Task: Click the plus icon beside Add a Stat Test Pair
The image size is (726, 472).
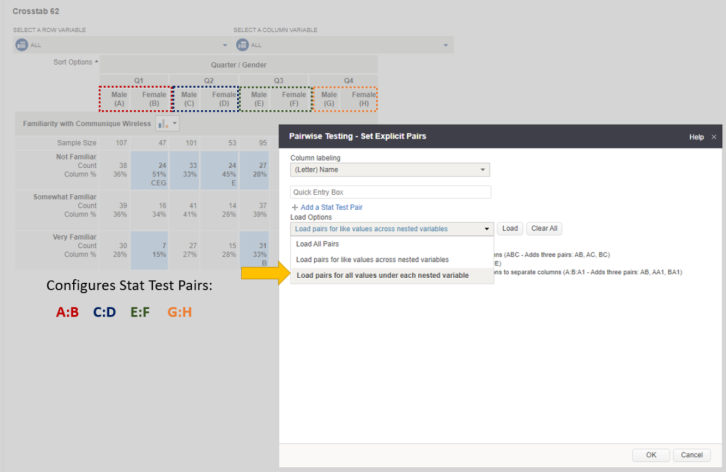Action: point(294,207)
